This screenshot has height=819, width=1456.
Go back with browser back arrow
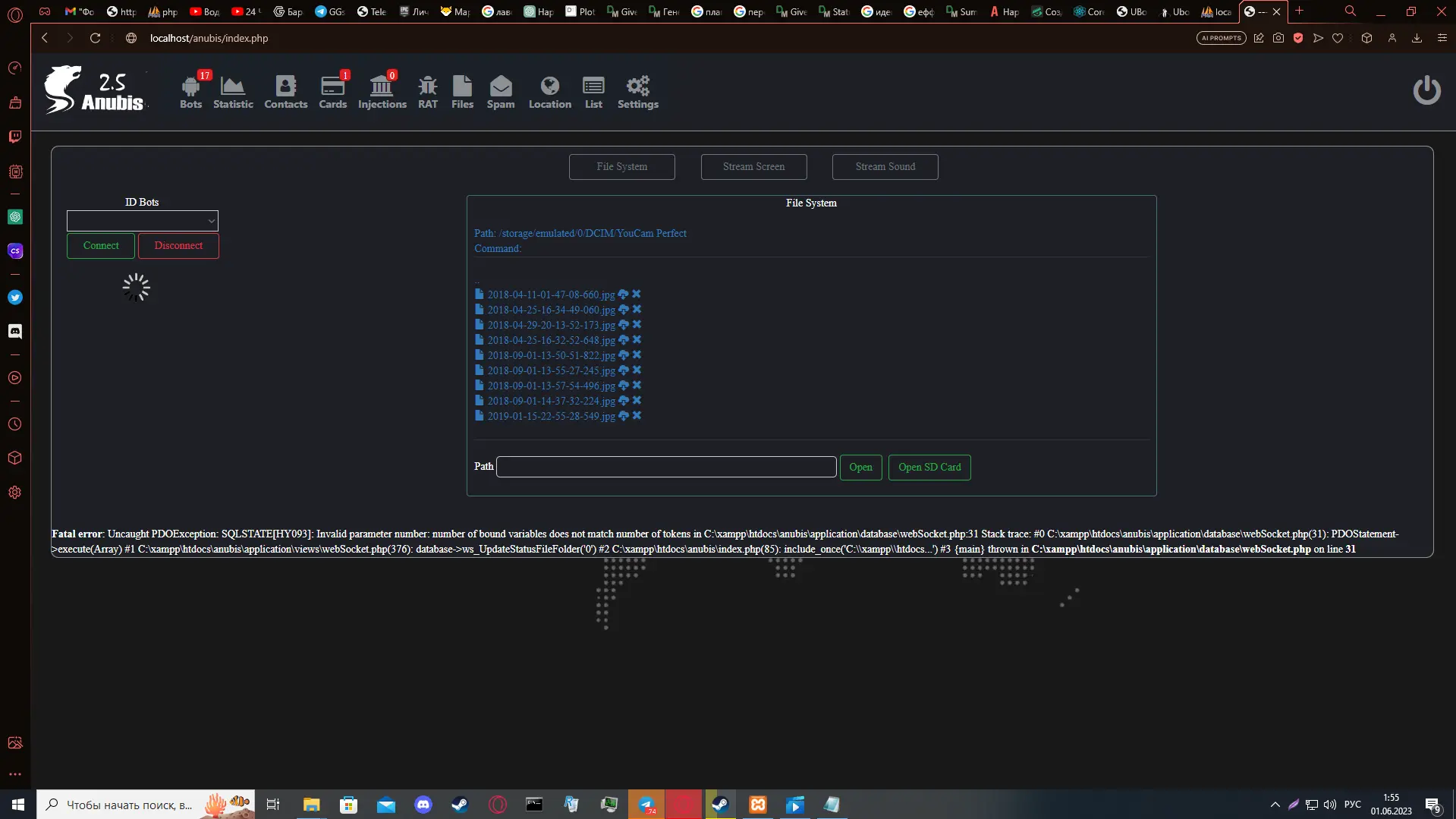pos(45,38)
